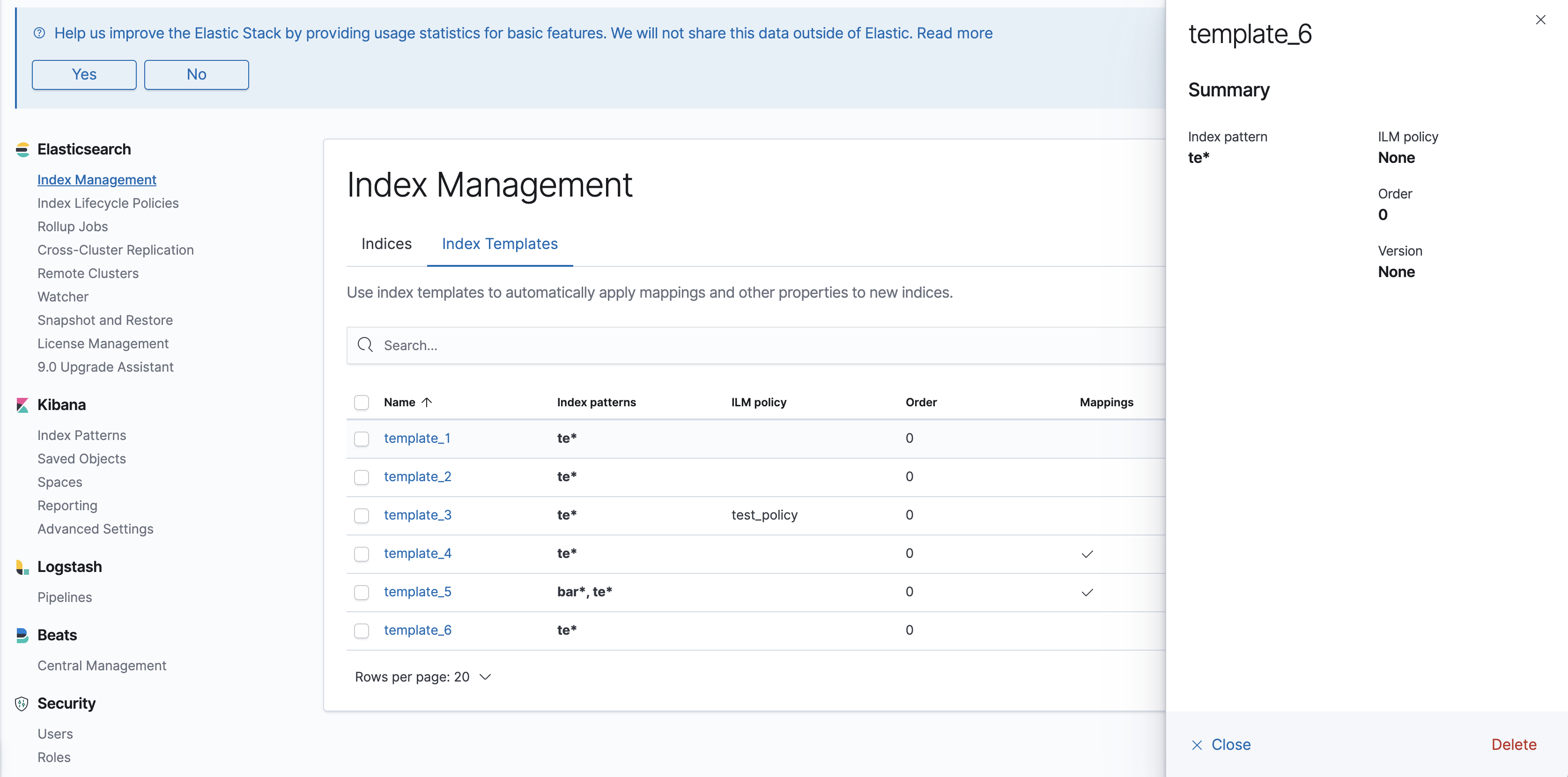Sort by Name column arrow
Image resolution: width=1568 pixels, height=777 pixels.
[x=427, y=402]
